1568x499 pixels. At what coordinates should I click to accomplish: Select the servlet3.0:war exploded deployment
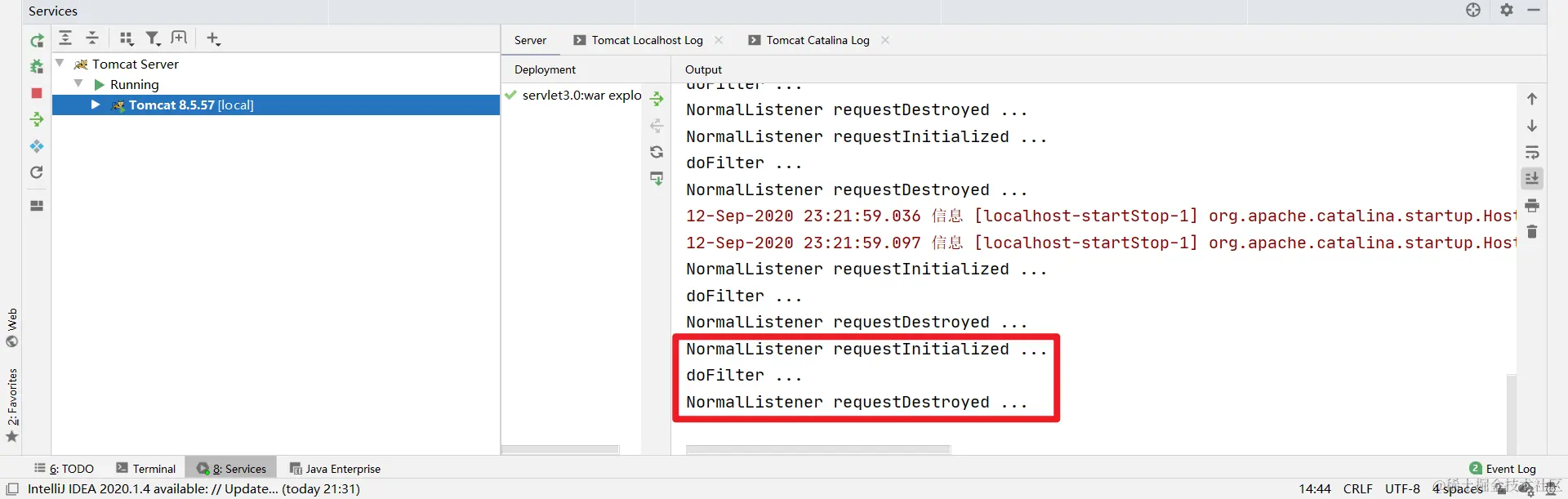click(x=572, y=95)
